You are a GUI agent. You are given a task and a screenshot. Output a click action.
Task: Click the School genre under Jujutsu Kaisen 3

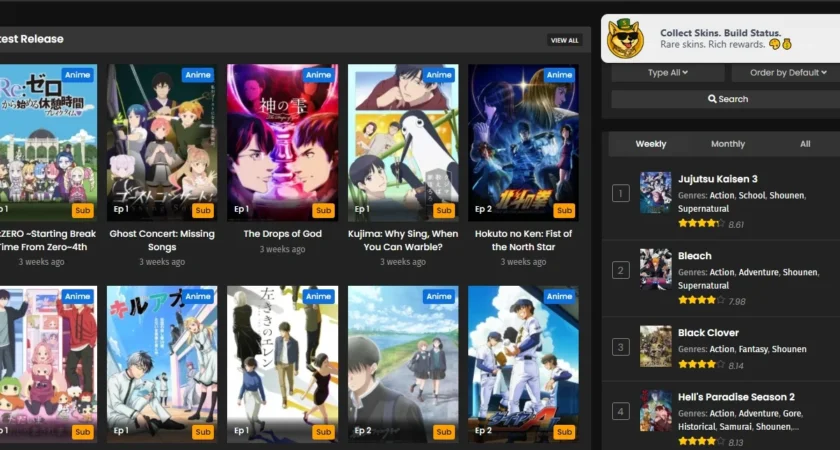coord(752,196)
